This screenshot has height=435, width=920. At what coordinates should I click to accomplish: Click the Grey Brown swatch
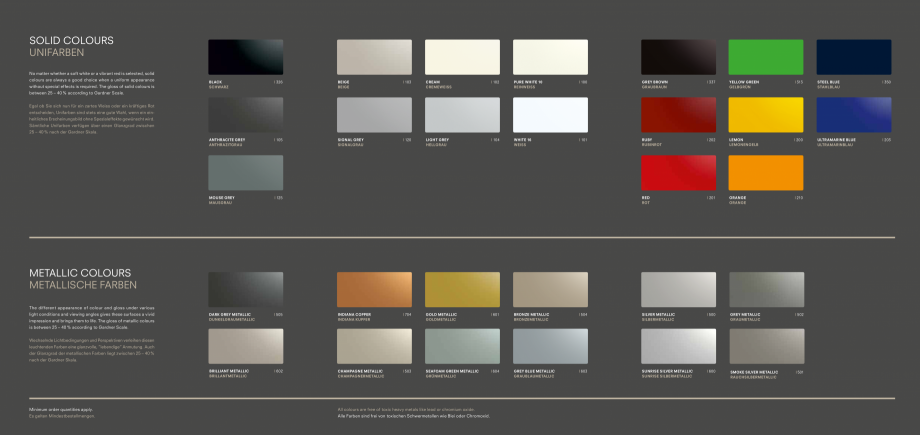pos(678,57)
